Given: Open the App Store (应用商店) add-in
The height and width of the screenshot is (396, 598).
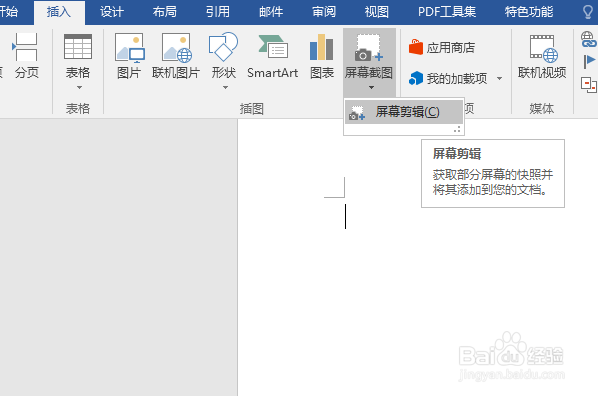Looking at the screenshot, I should pos(442,48).
